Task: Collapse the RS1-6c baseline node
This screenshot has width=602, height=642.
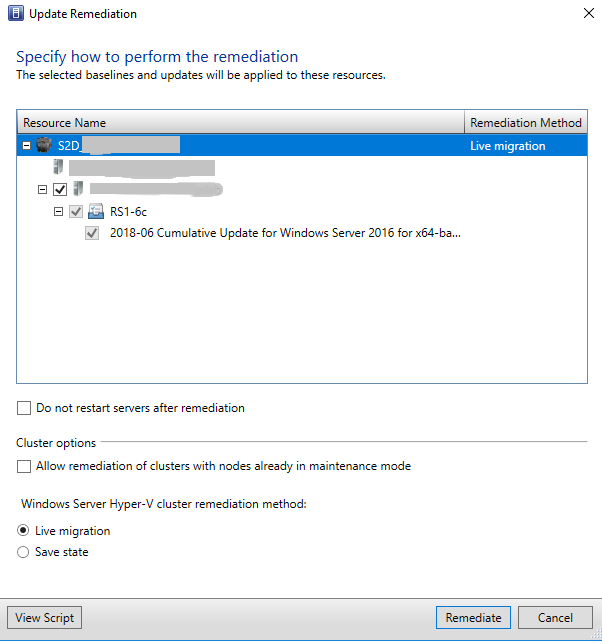Action: pos(59,212)
